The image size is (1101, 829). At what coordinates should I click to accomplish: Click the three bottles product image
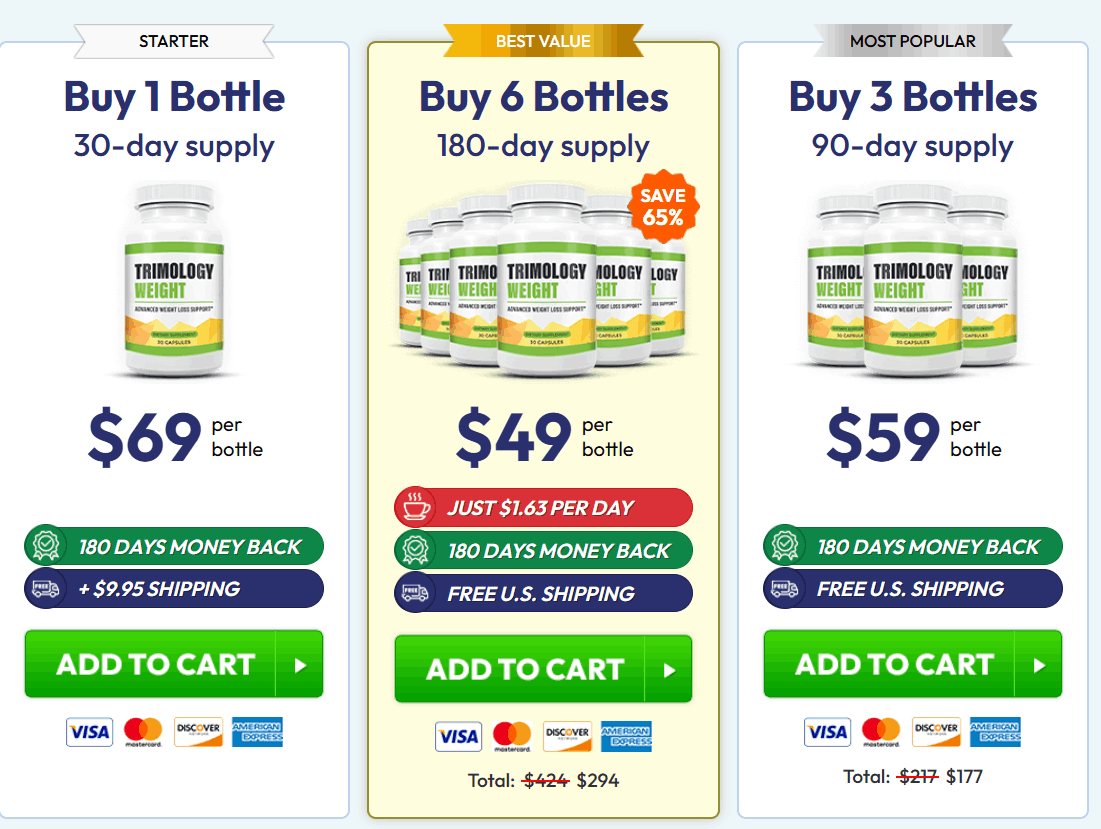[x=912, y=280]
